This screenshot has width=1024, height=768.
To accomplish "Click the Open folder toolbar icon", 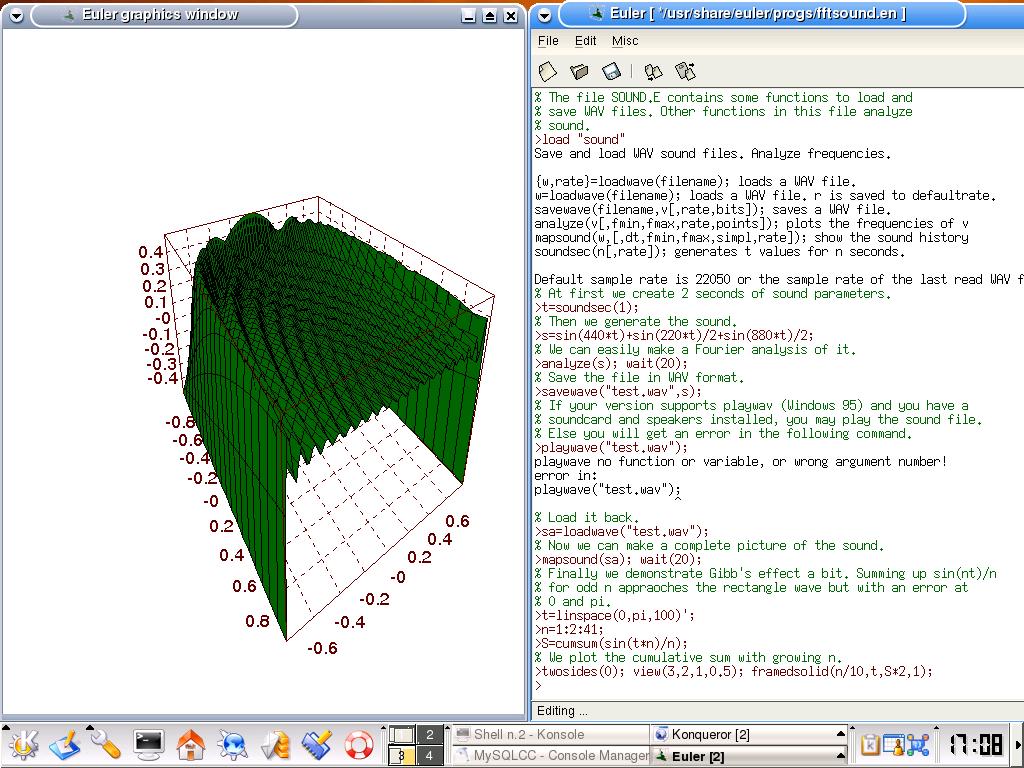I will point(579,71).
